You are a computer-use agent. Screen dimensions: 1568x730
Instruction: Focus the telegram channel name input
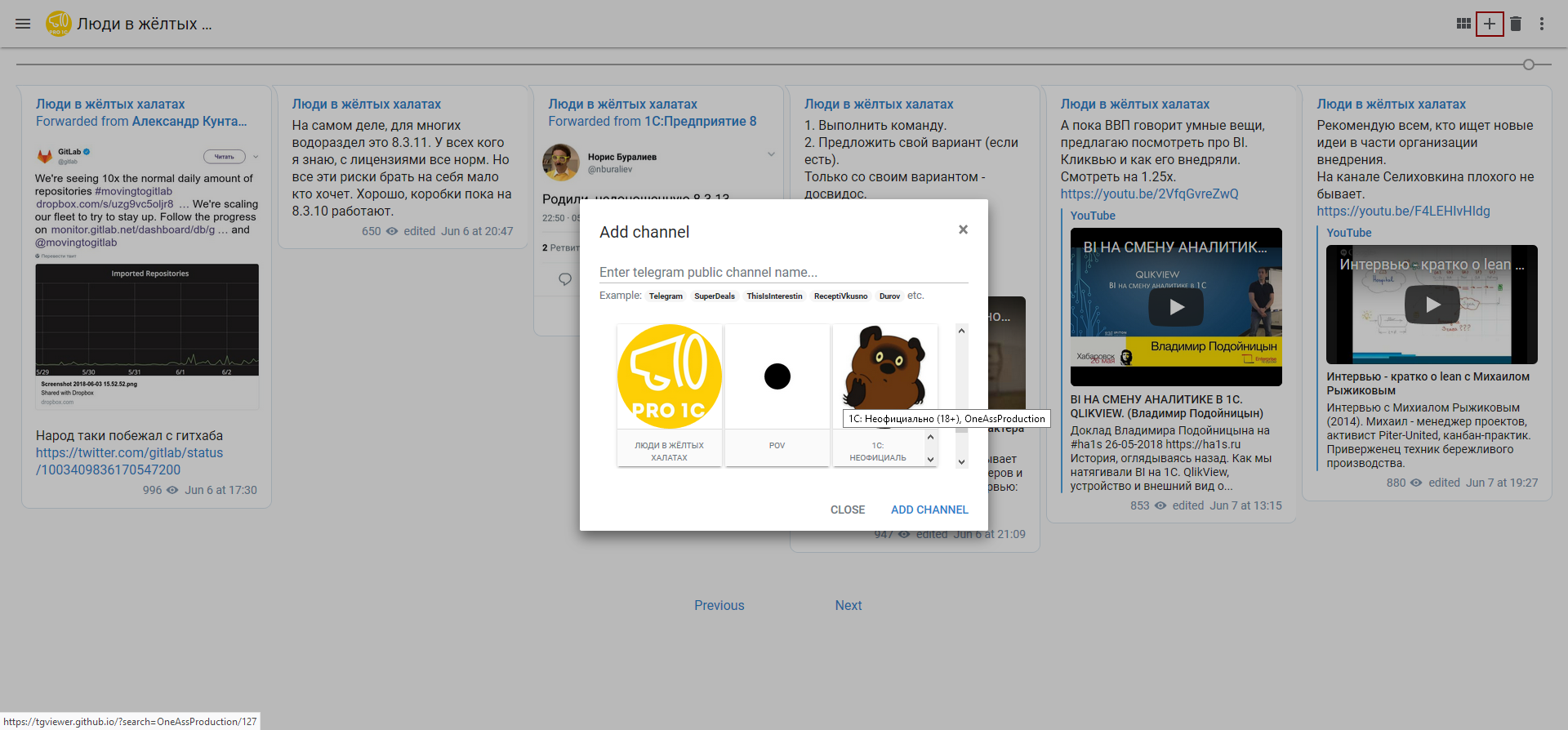(x=784, y=272)
